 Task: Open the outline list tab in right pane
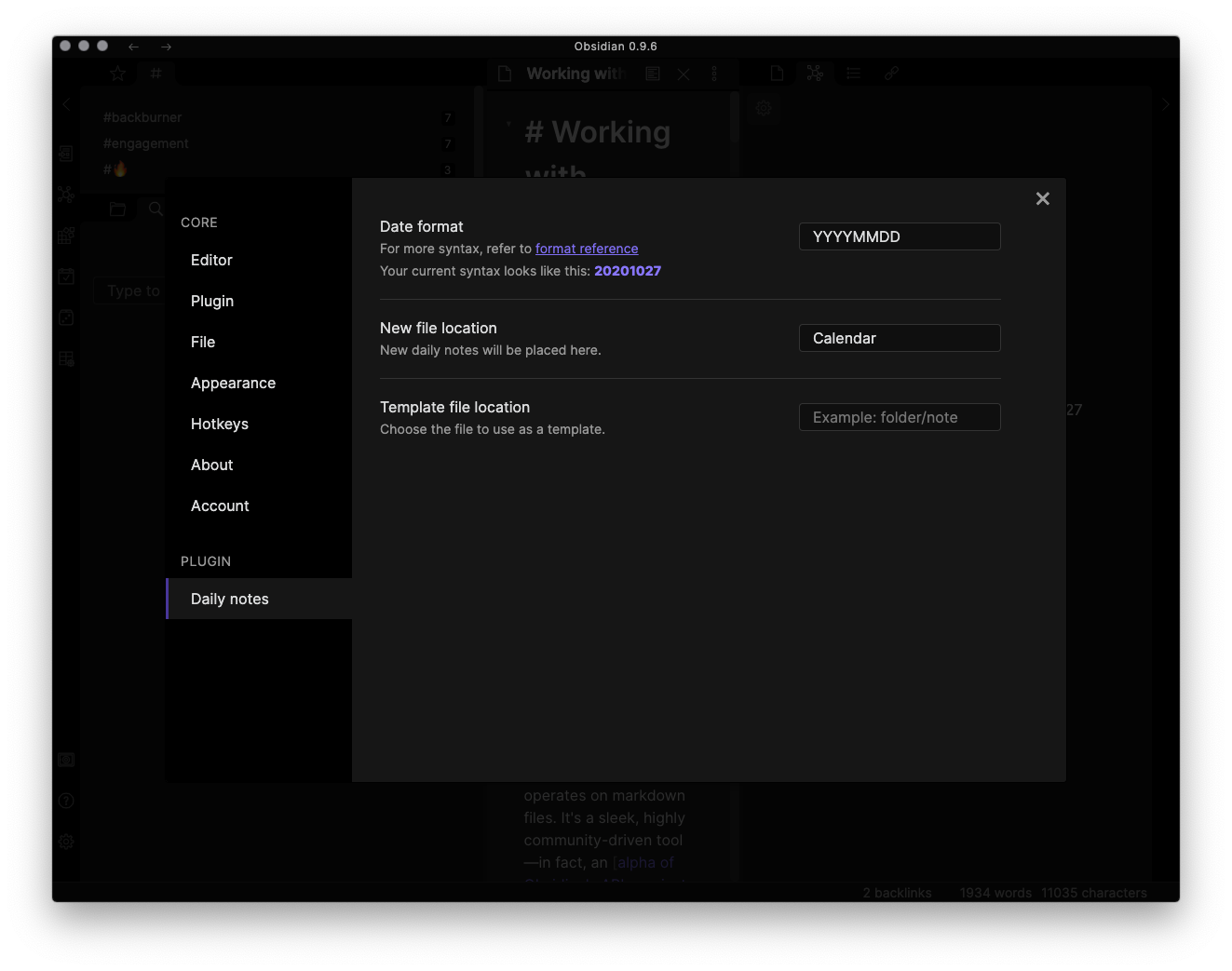pos(853,74)
